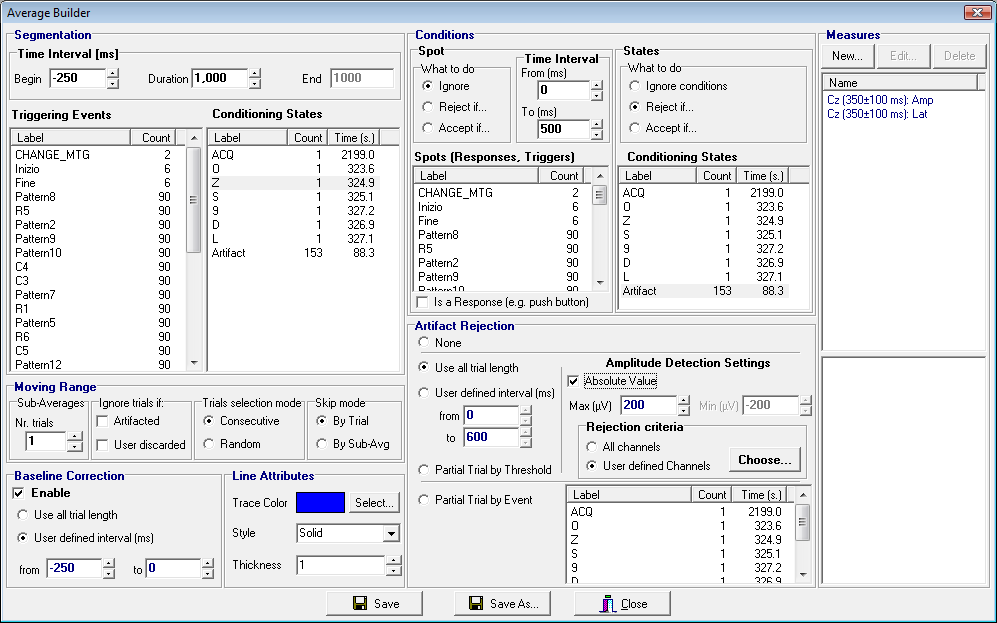
Task: Select States Accept if... option
Action: click(634, 128)
